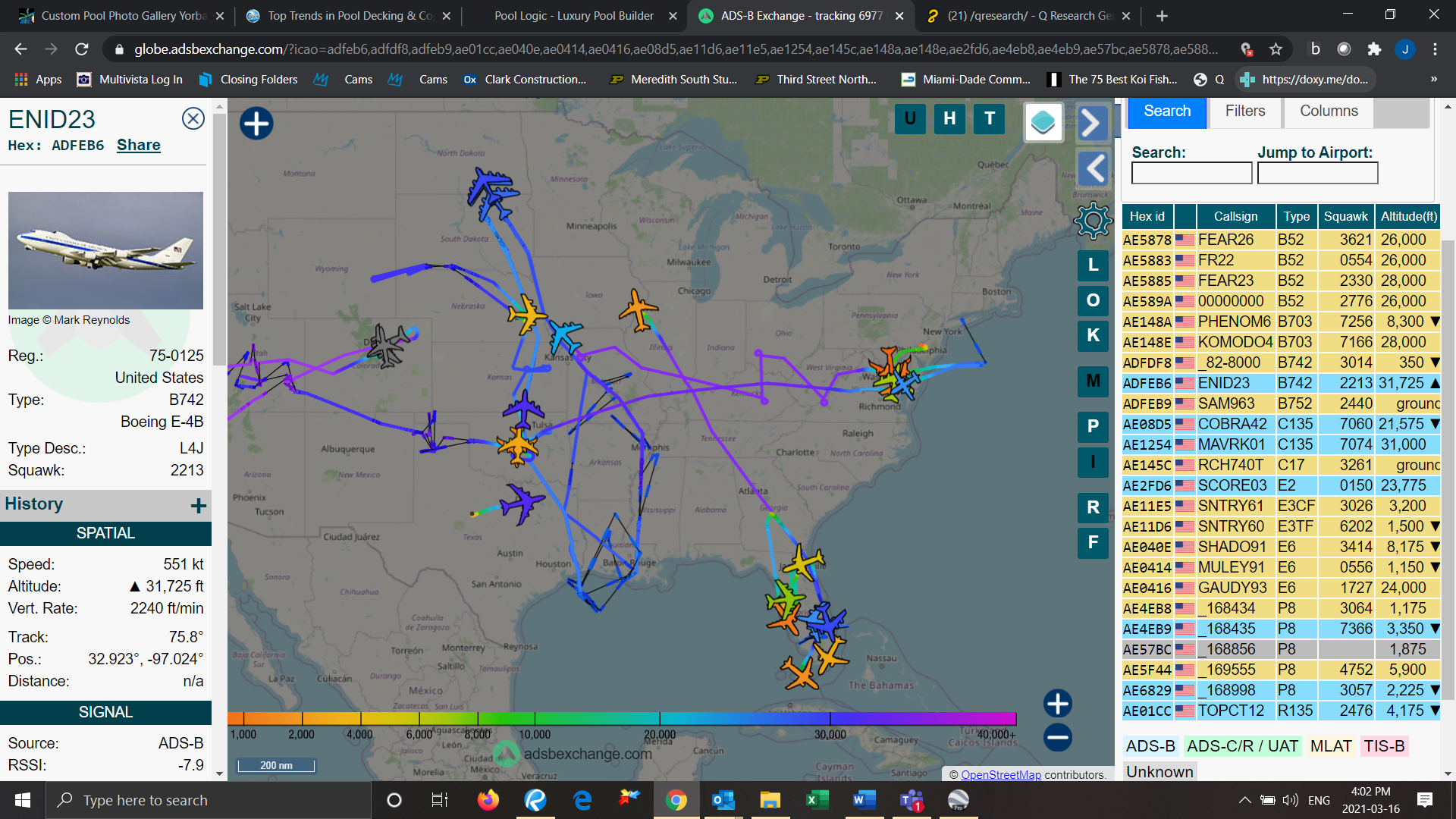Click the left arrow sidebar toggle

(x=1093, y=168)
